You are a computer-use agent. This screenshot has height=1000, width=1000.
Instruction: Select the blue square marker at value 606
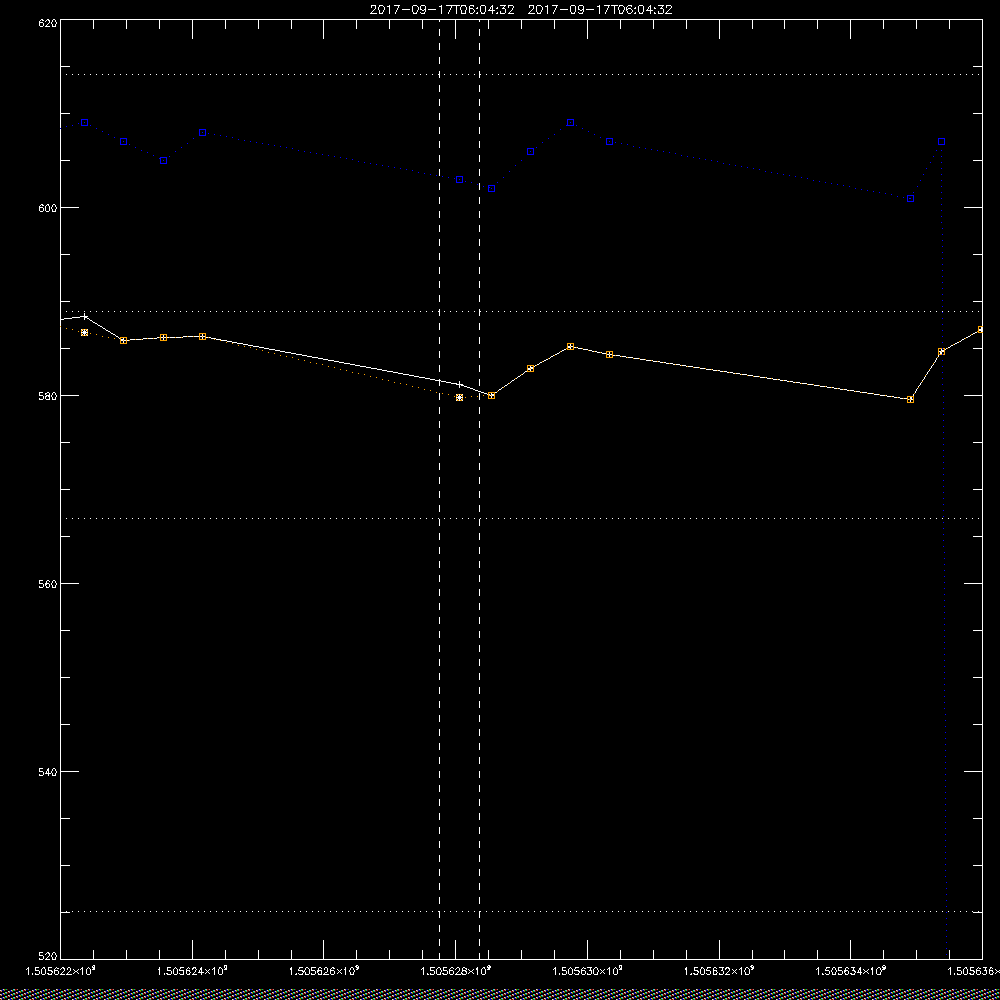[x=531, y=152]
